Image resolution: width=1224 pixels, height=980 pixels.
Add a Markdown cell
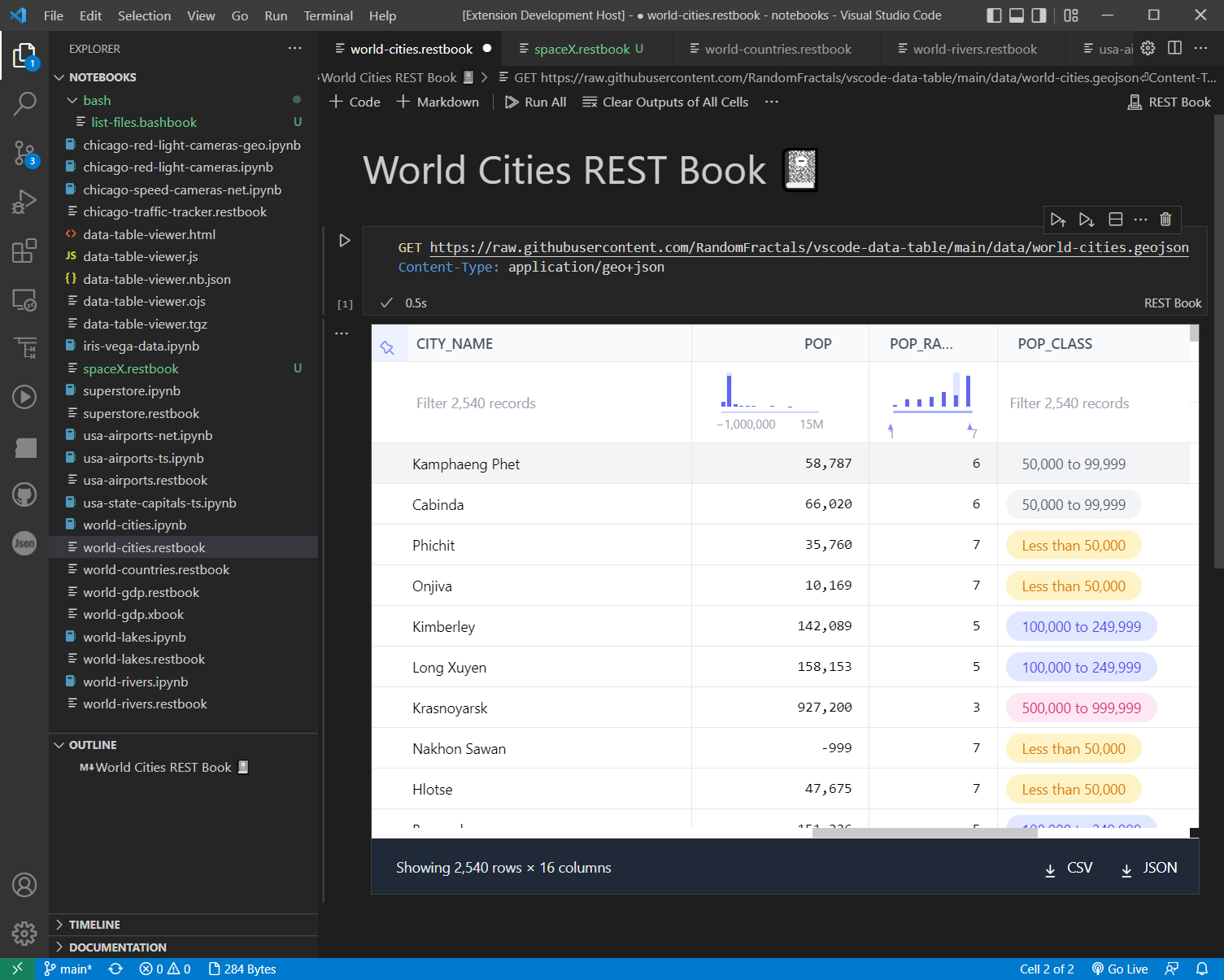pos(438,102)
